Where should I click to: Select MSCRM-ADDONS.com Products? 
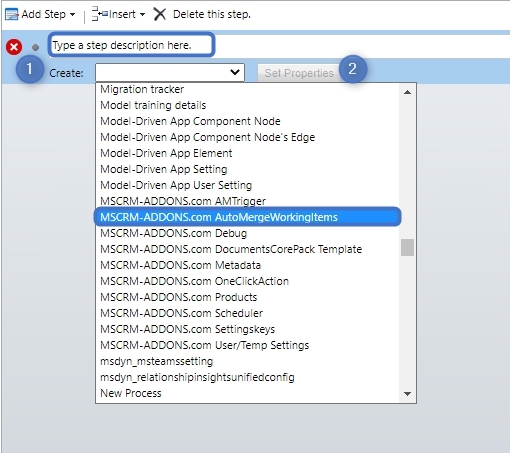(247, 297)
